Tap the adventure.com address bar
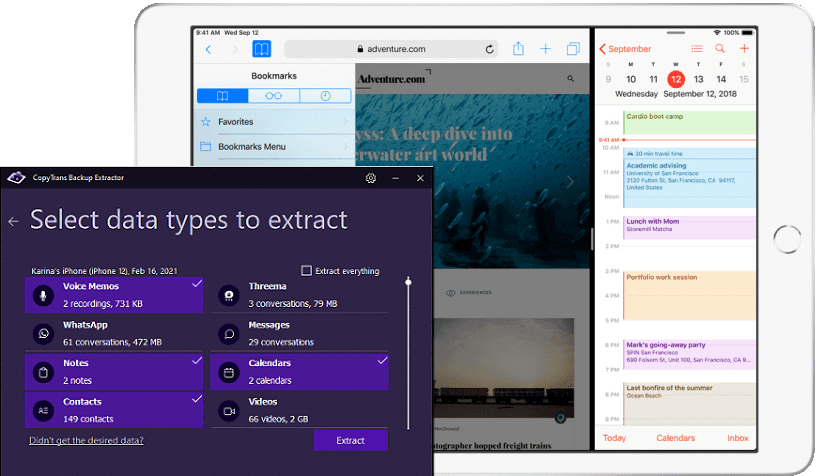Image resolution: width=816 pixels, height=476 pixels. tap(391, 49)
